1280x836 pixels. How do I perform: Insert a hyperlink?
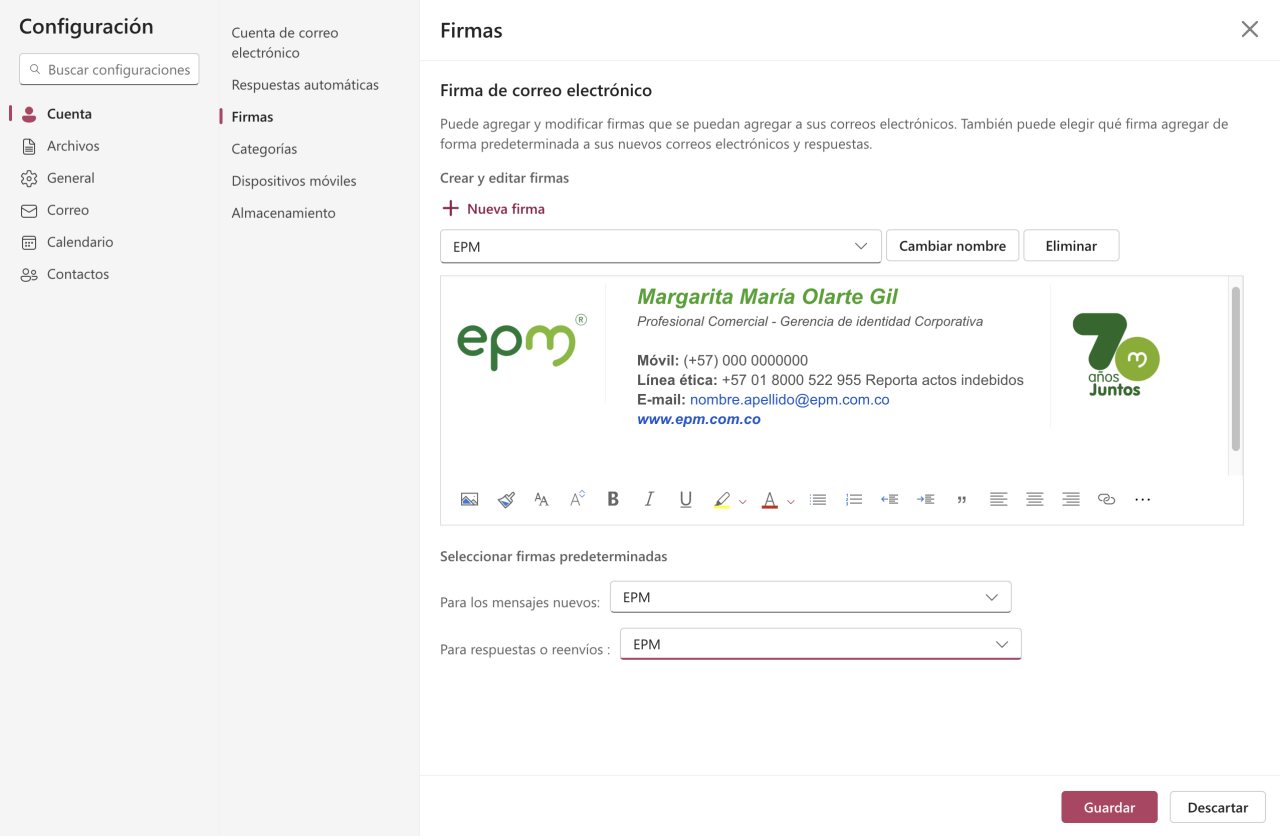click(x=1106, y=499)
